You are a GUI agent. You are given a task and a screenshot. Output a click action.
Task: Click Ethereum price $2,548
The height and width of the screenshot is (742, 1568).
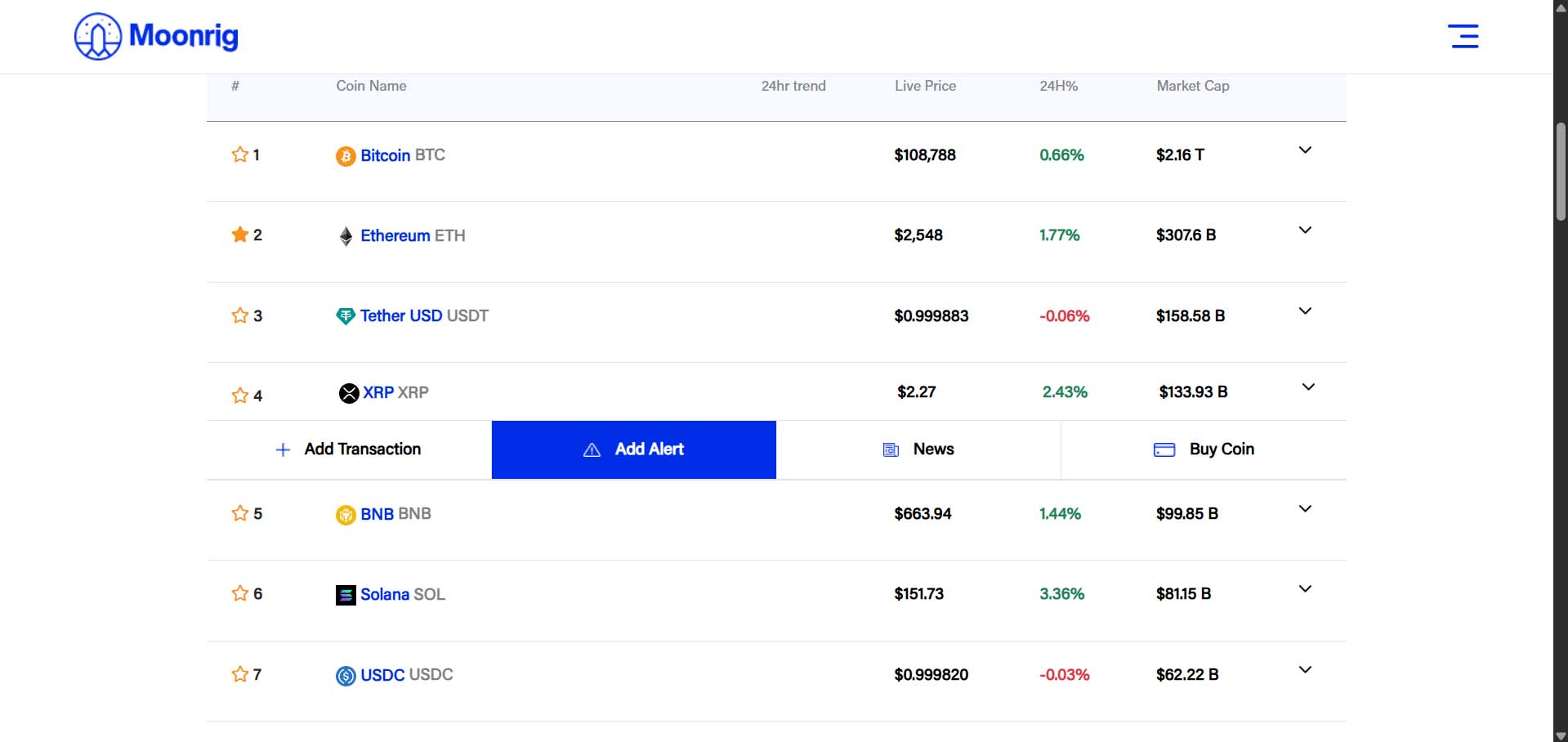[918, 235]
